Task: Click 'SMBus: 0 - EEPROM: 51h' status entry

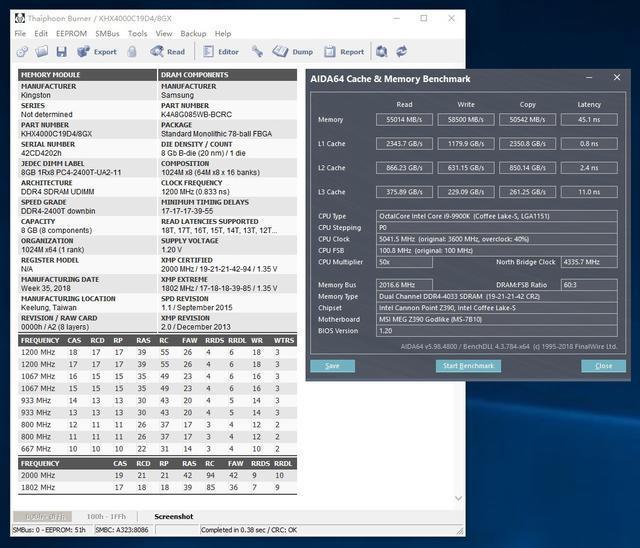Action: pos(49,530)
